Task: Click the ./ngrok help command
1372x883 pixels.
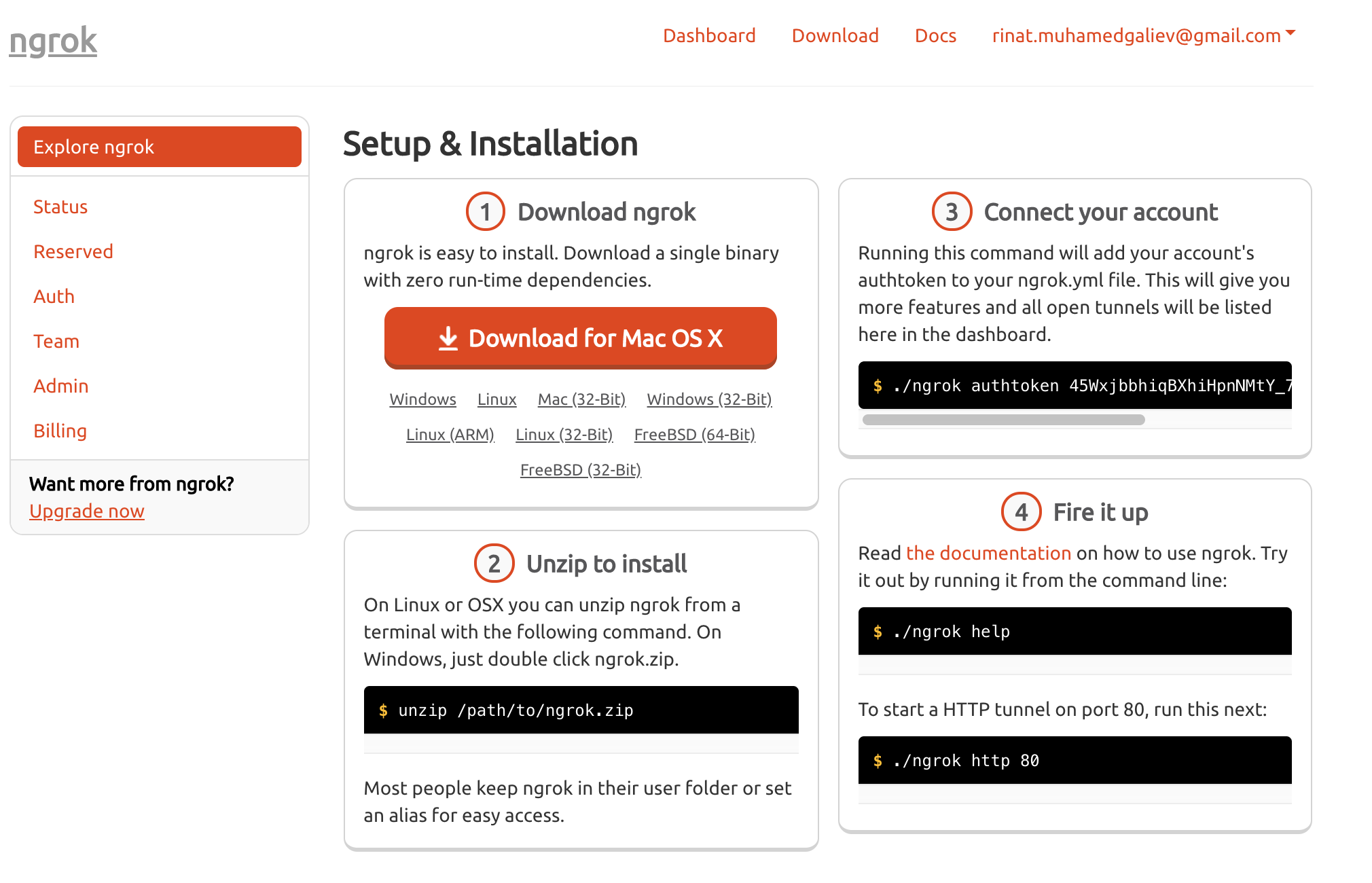Action: (x=1075, y=631)
